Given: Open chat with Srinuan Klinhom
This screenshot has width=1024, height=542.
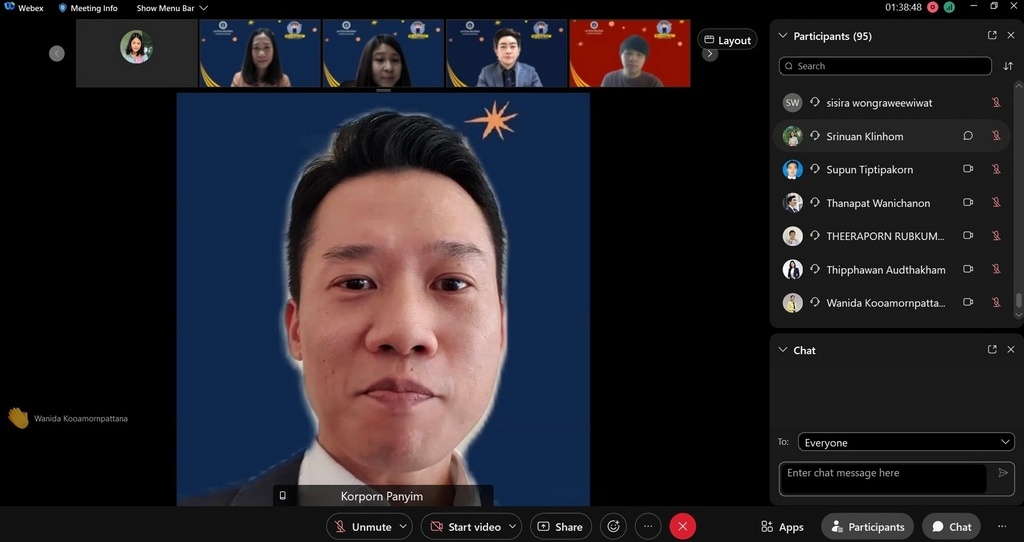Looking at the screenshot, I should [967, 136].
